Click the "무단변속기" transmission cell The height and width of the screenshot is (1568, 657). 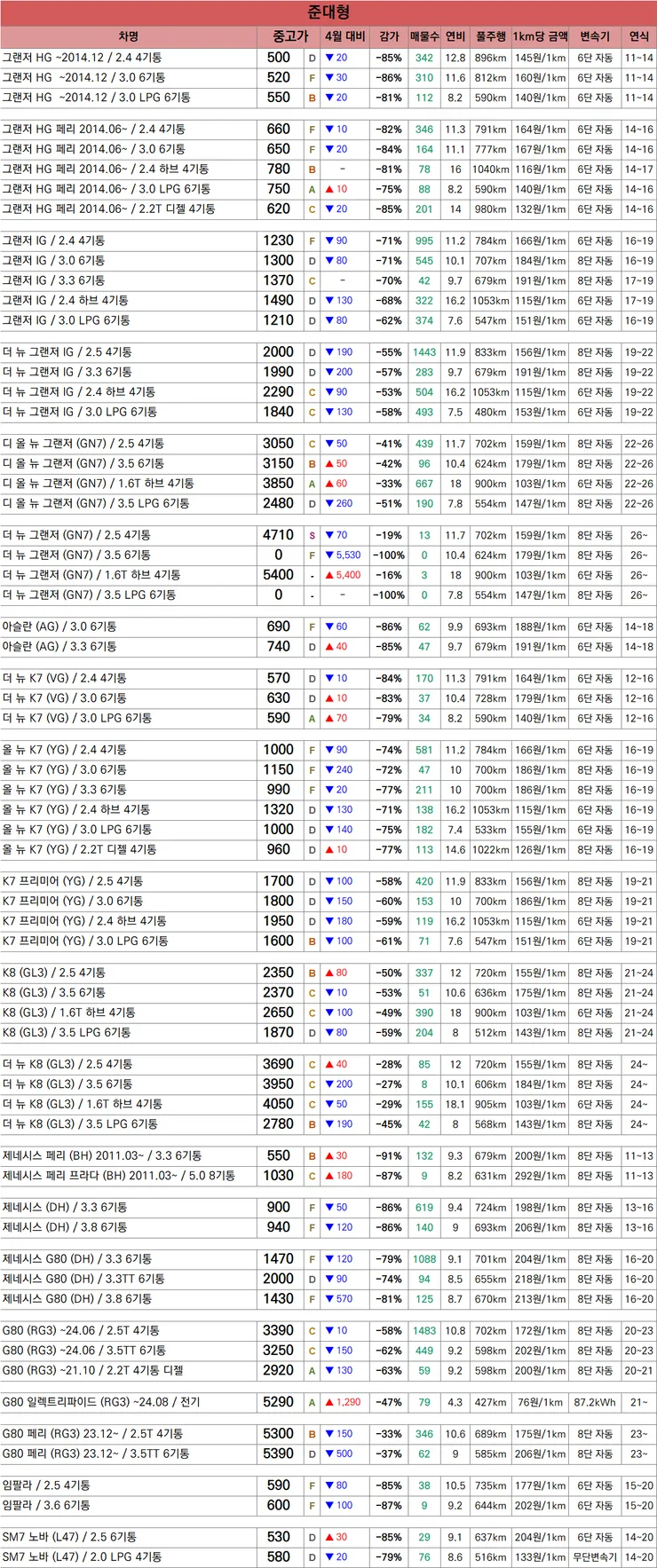tap(595, 1556)
